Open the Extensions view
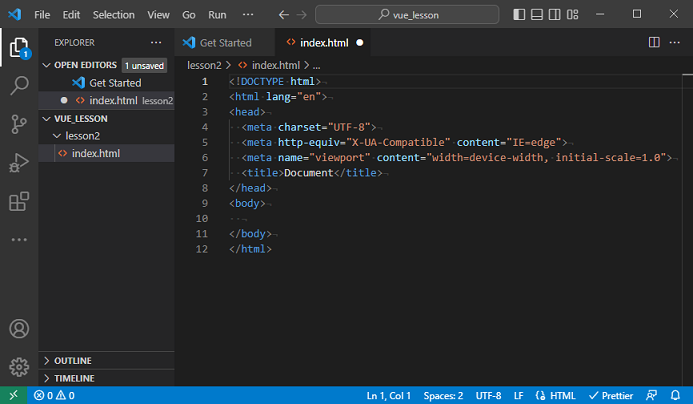Viewport: 693px width, 404px height. click(x=19, y=201)
